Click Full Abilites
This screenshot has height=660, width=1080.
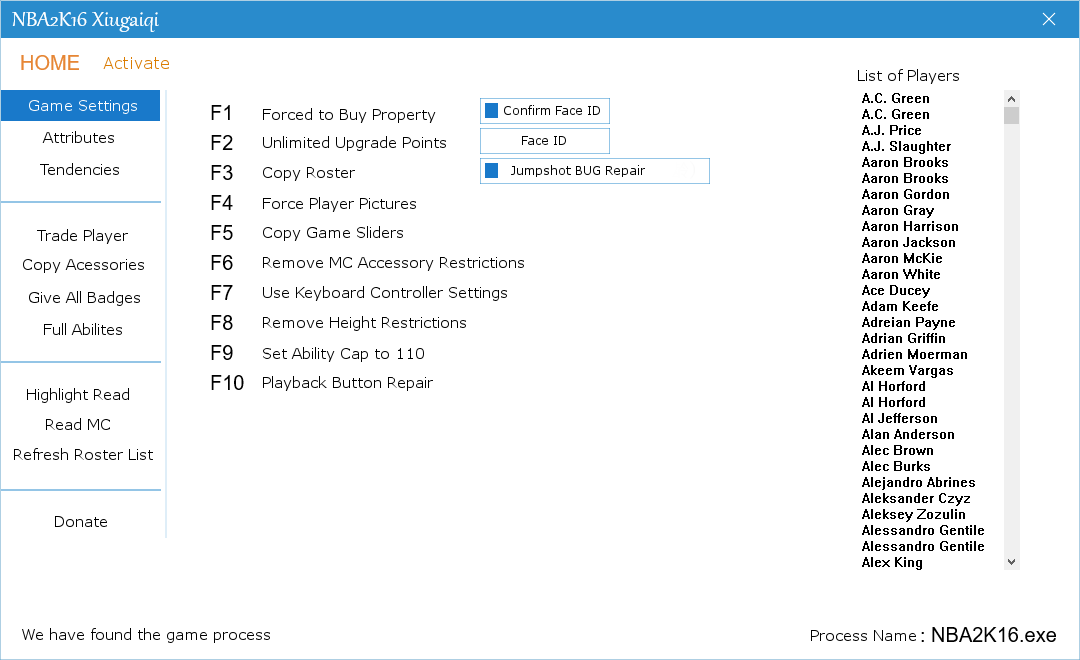(83, 329)
